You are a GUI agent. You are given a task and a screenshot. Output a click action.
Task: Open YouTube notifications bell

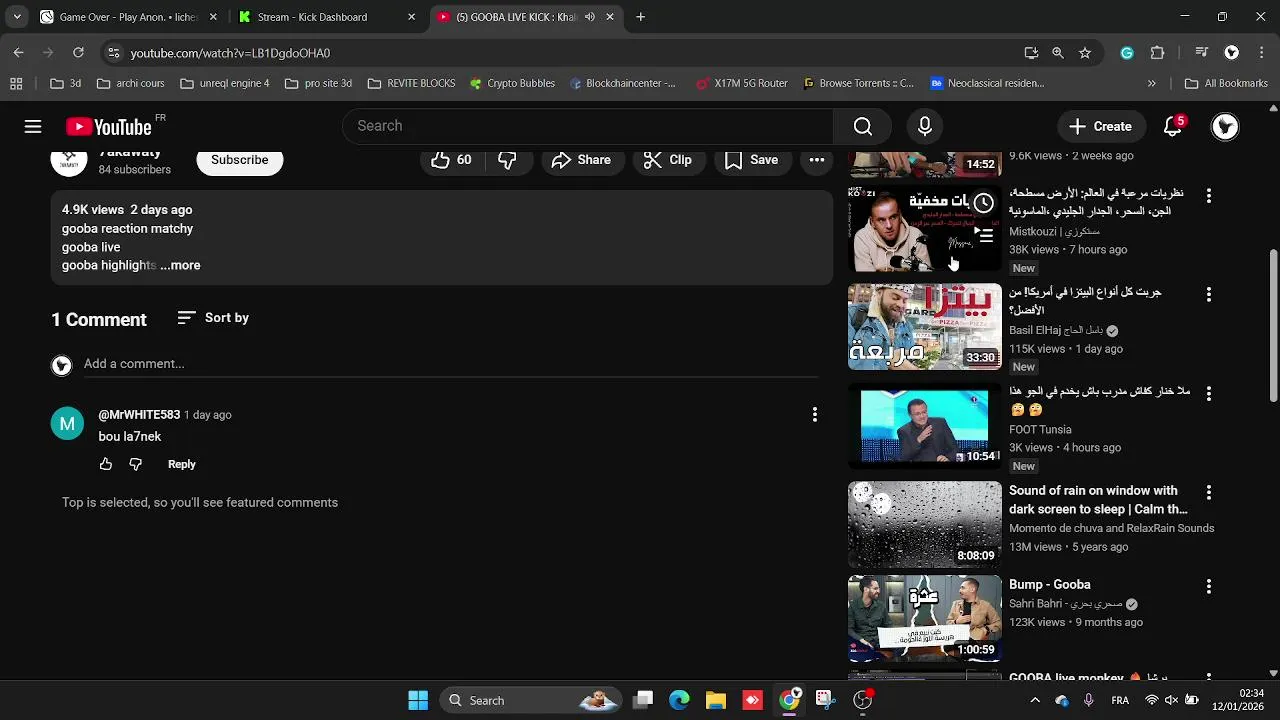1174,126
